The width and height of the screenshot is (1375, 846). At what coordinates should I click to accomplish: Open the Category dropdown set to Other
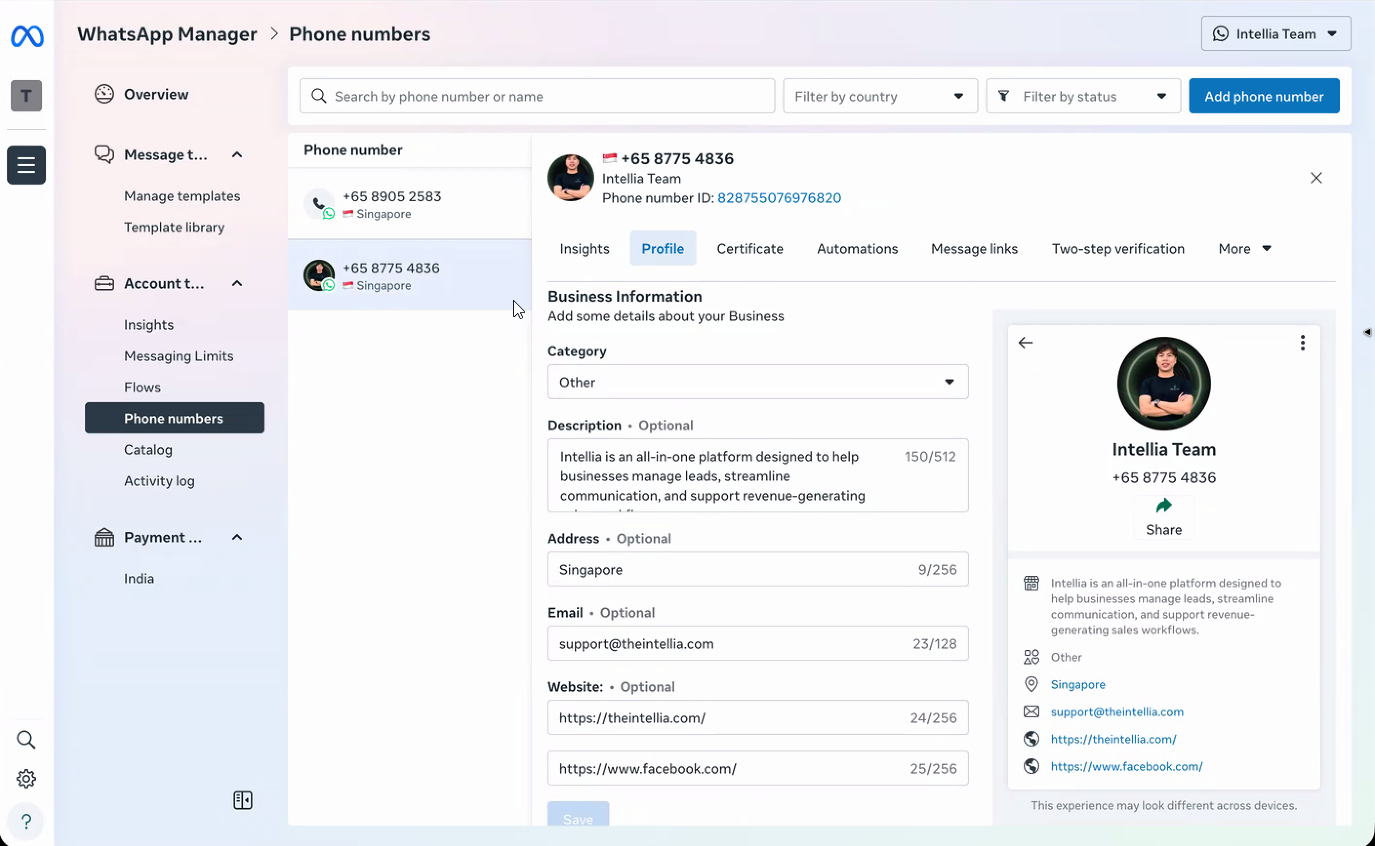[758, 382]
